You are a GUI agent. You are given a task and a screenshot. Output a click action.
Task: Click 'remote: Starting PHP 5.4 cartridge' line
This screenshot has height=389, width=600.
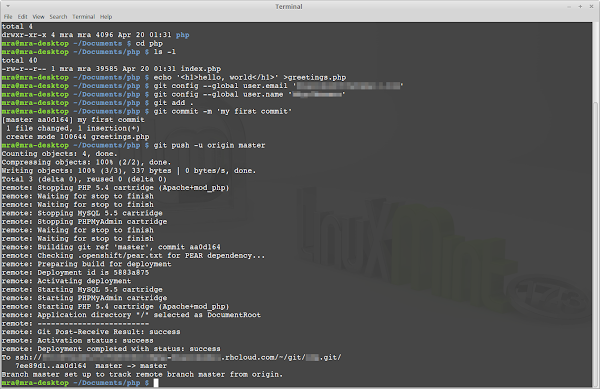pyautogui.click(x=116, y=306)
